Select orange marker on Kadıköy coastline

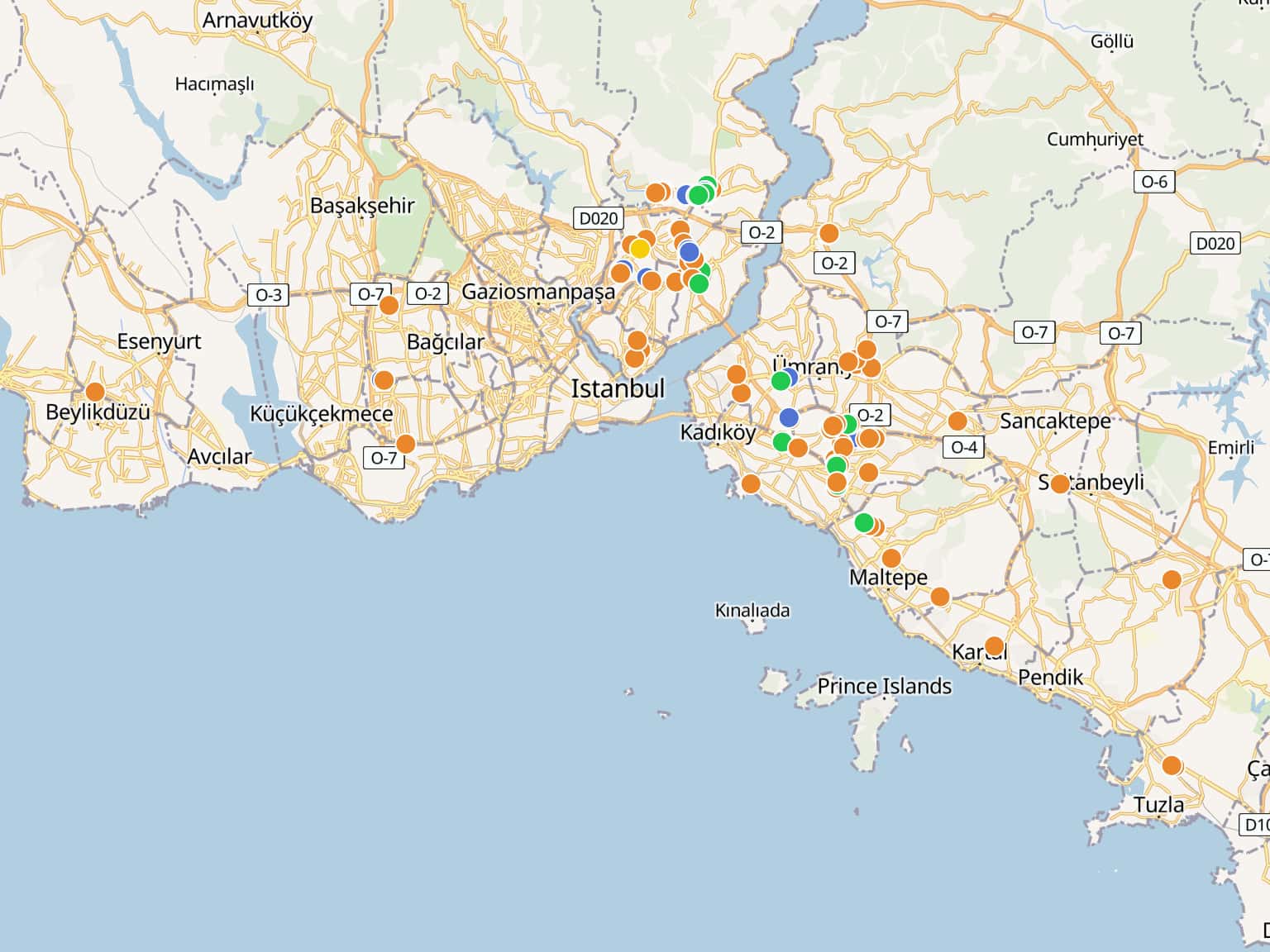coord(751,483)
